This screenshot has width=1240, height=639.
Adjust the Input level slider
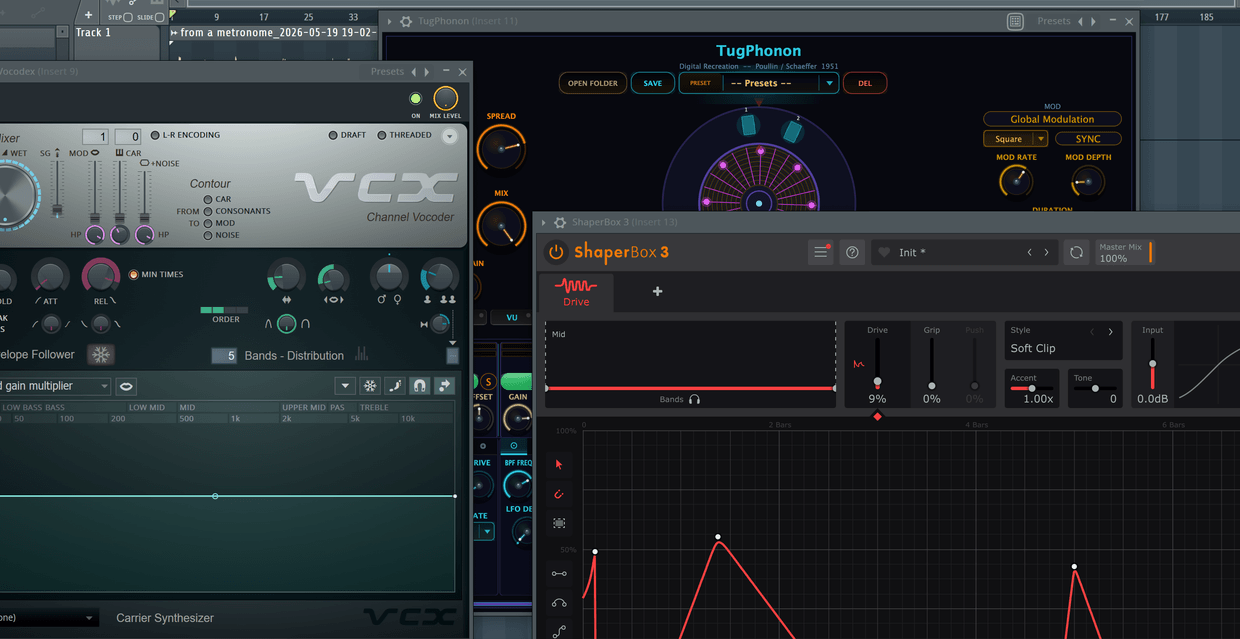(x=1152, y=363)
